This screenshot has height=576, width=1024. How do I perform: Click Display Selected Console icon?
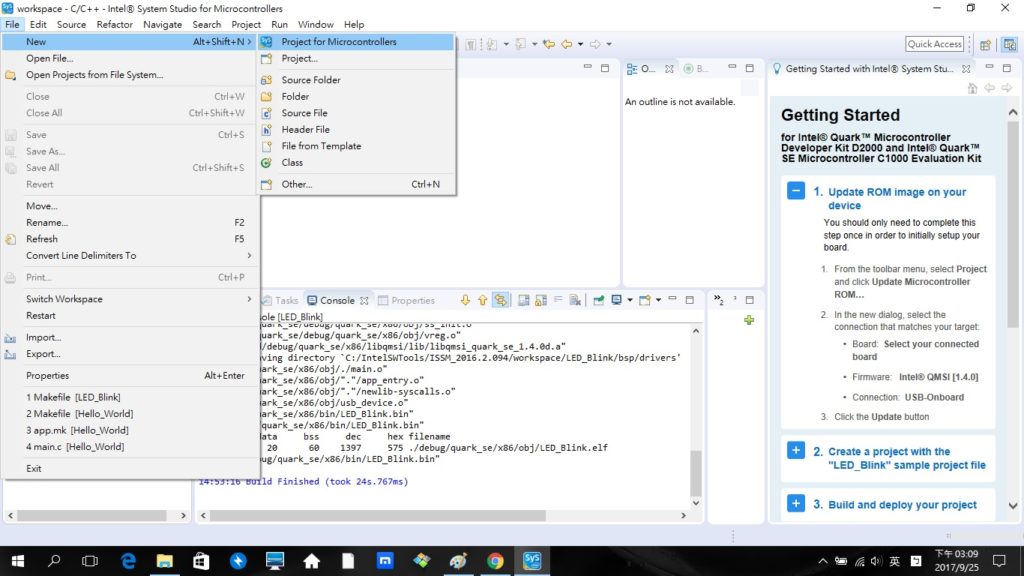coord(616,300)
